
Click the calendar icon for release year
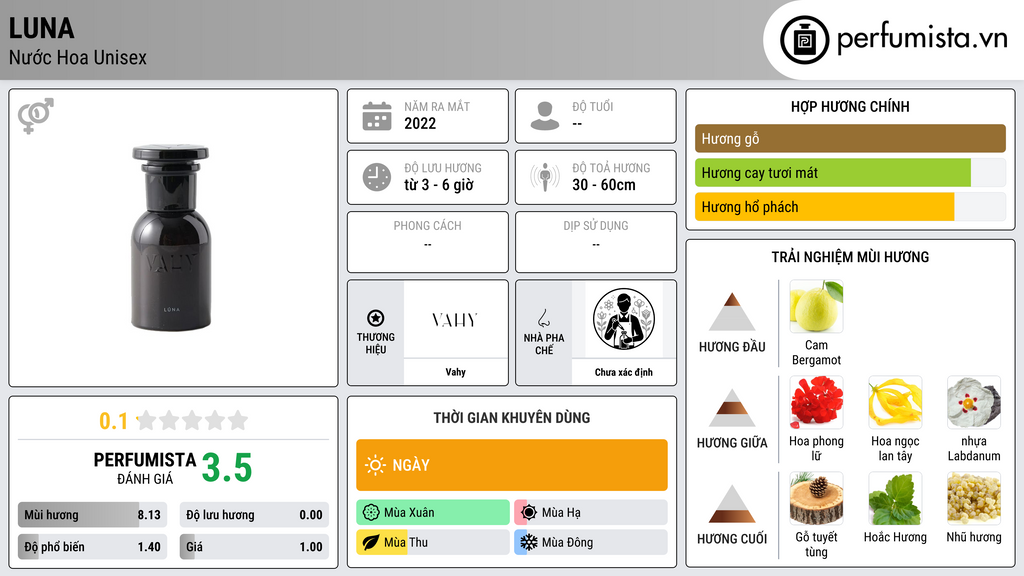377,116
